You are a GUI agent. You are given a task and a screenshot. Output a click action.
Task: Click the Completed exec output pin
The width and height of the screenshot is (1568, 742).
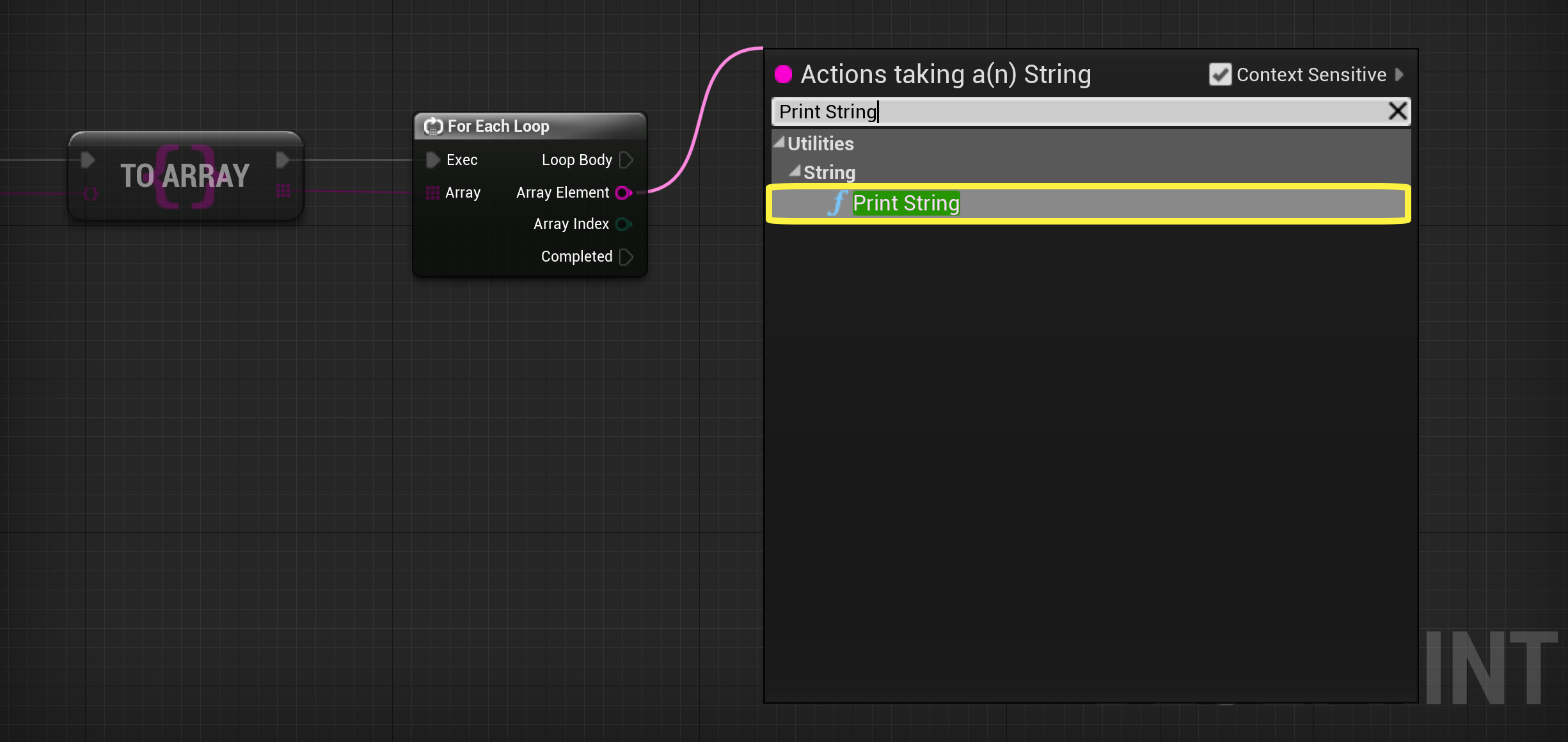(x=626, y=257)
